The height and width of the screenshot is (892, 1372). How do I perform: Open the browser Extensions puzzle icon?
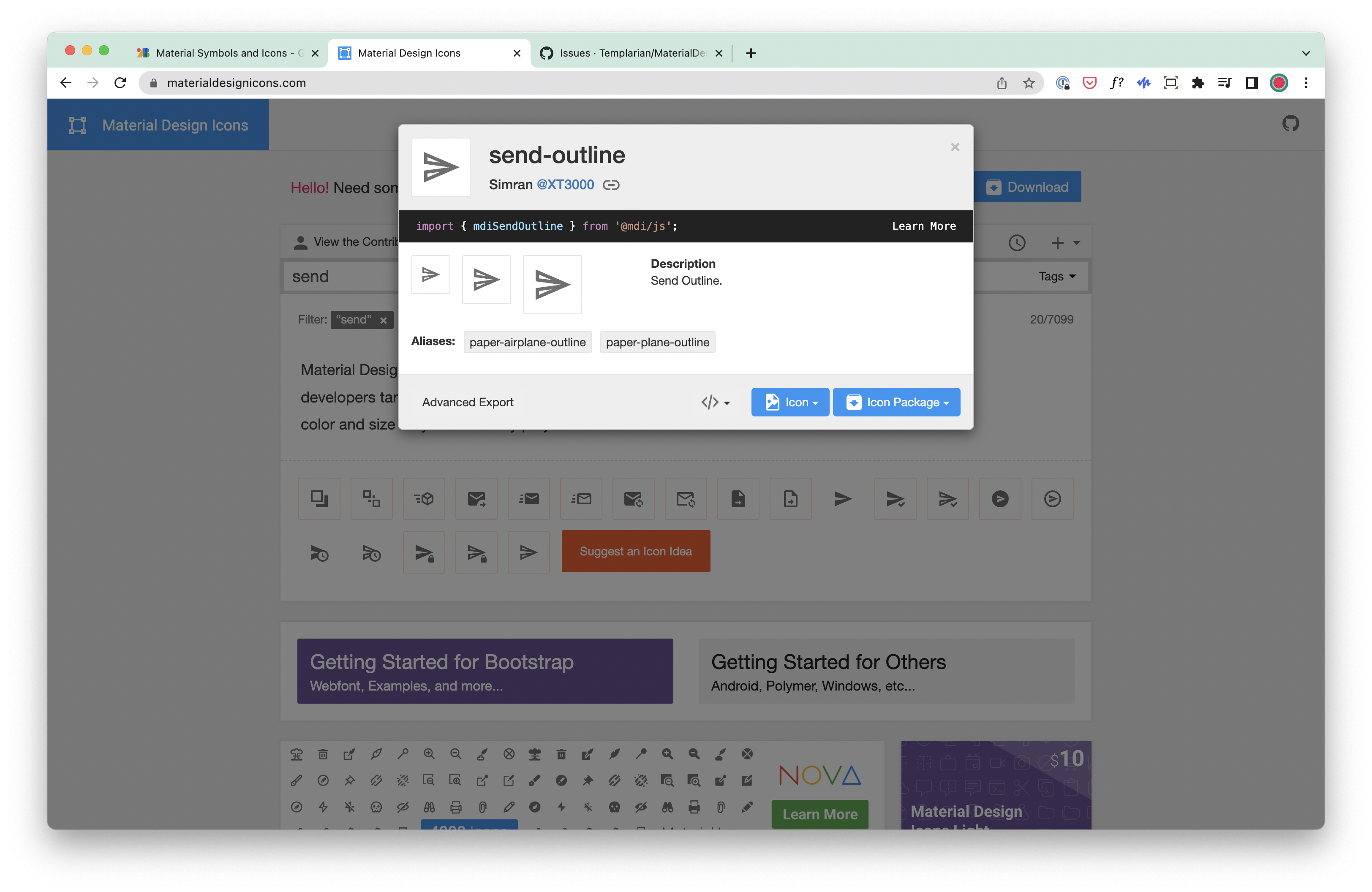pos(1198,83)
